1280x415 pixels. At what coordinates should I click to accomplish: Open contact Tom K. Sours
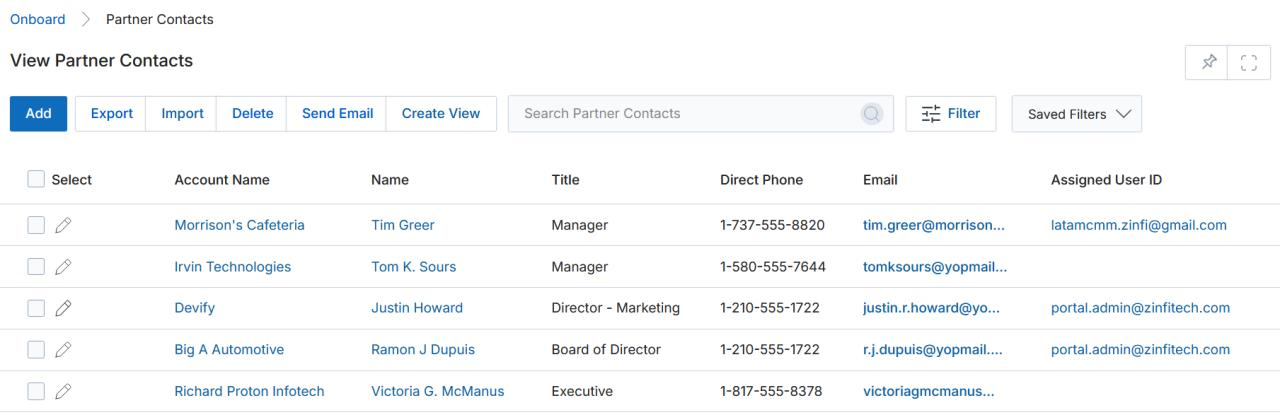click(x=413, y=267)
